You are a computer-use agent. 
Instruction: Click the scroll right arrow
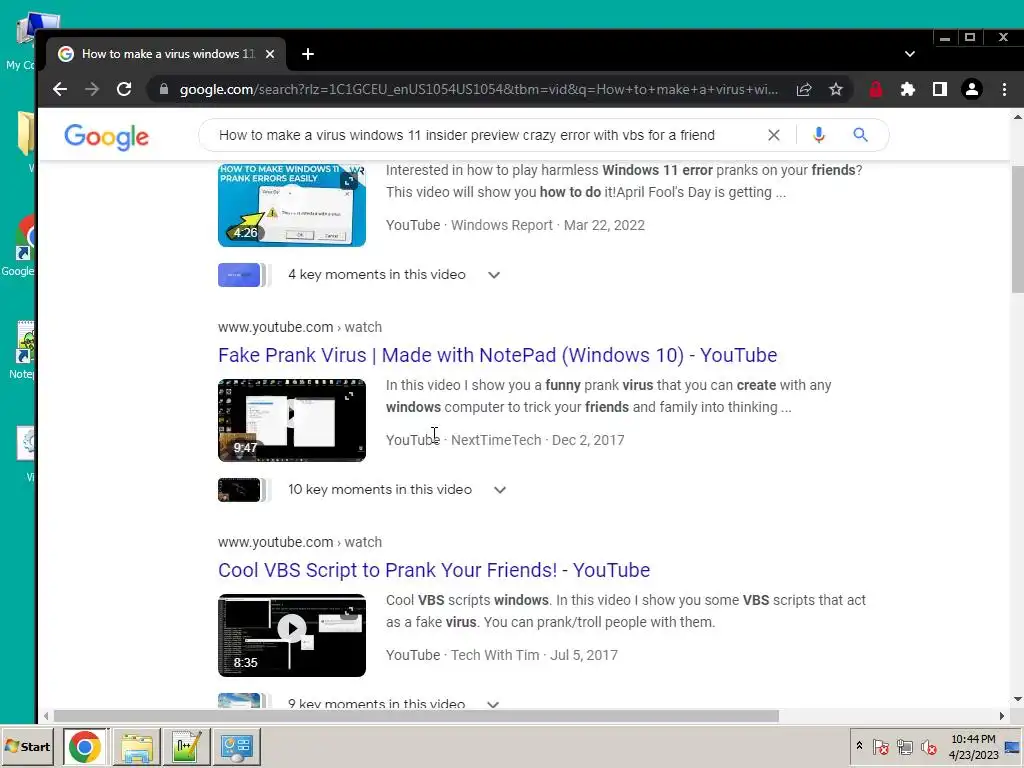[x=1002, y=716]
